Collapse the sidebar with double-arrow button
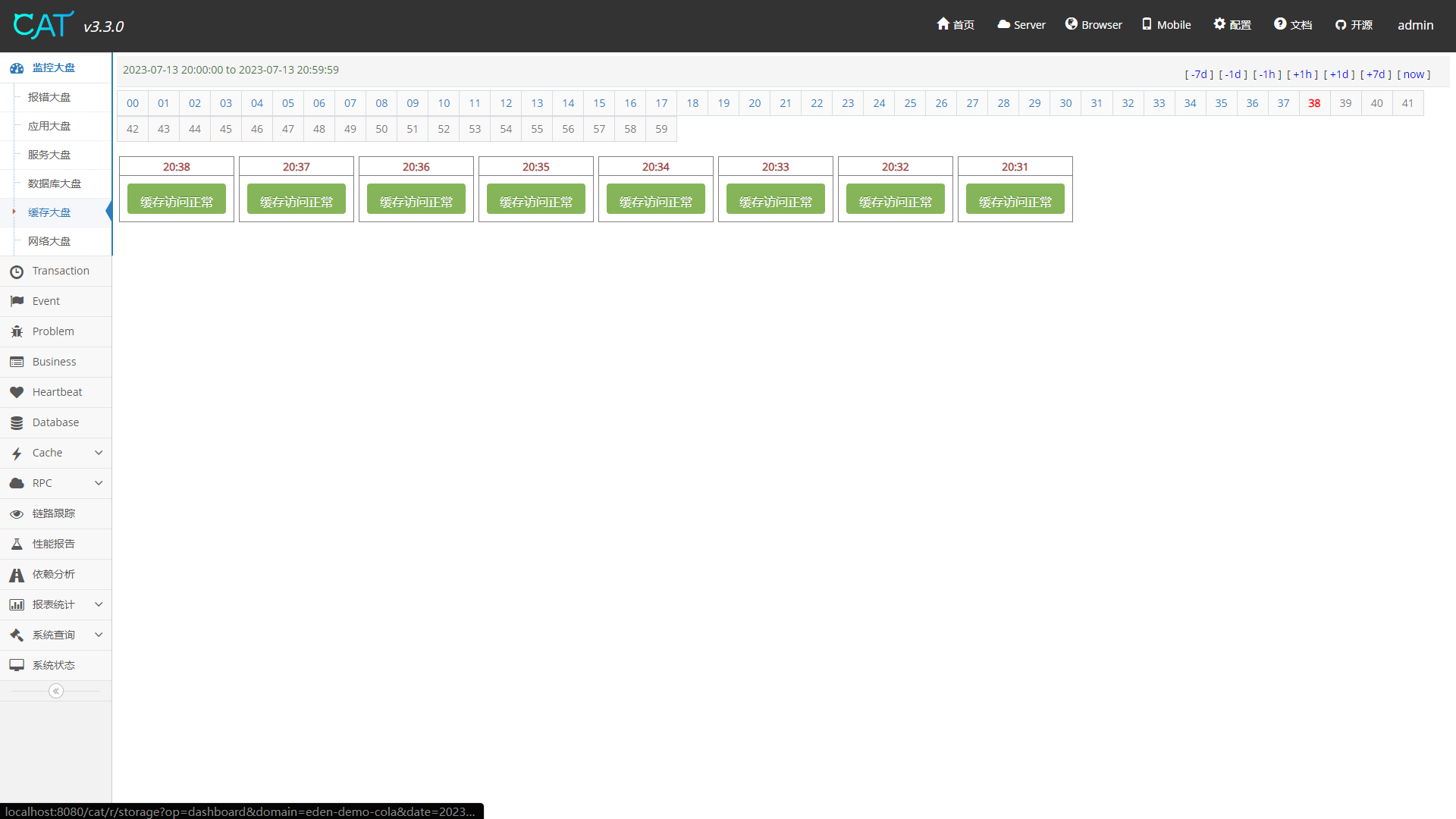 (x=56, y=691)
